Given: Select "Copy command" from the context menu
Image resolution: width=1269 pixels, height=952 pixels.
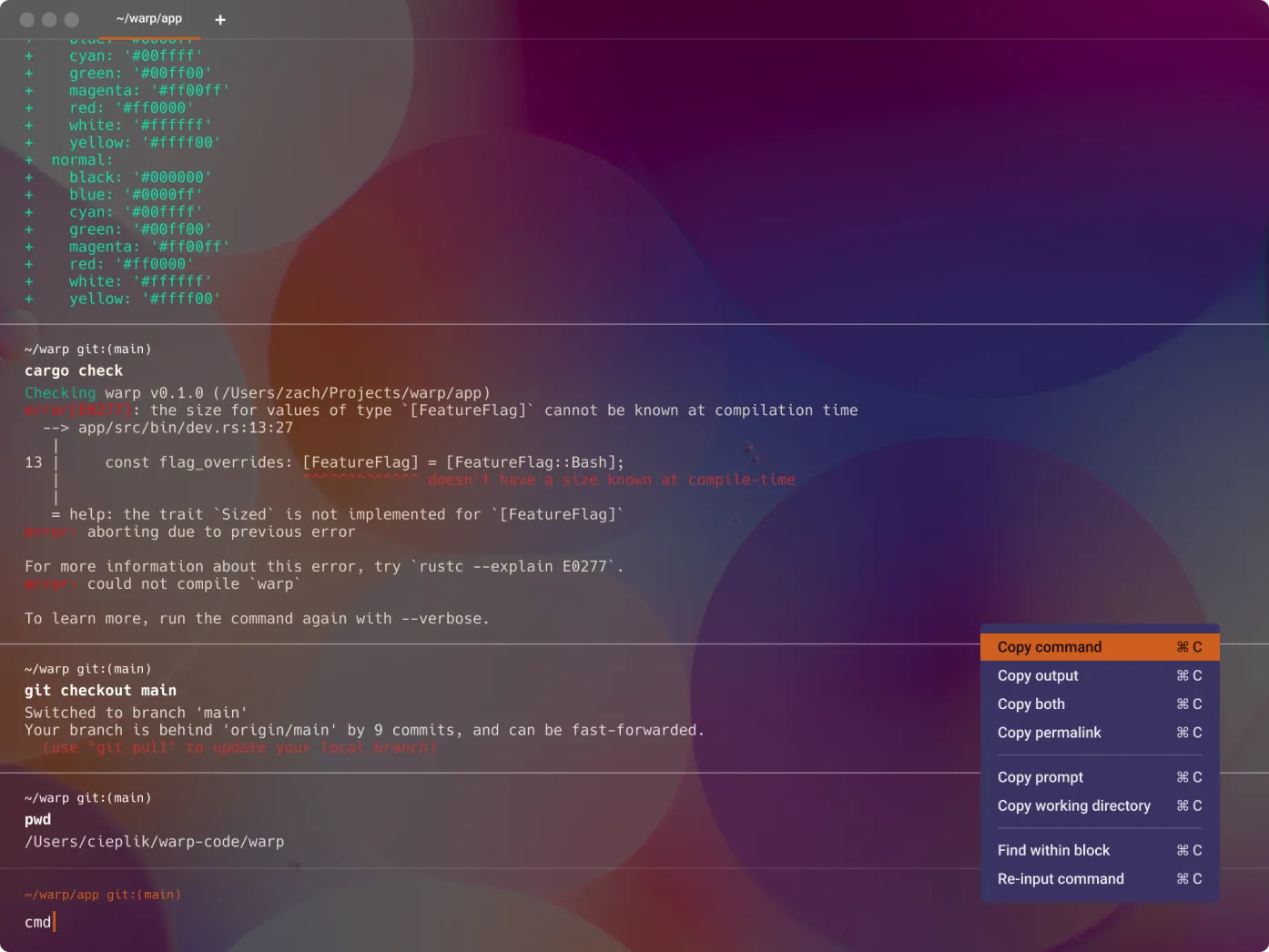Looking at the screenshot, I should coord(1049,646).
